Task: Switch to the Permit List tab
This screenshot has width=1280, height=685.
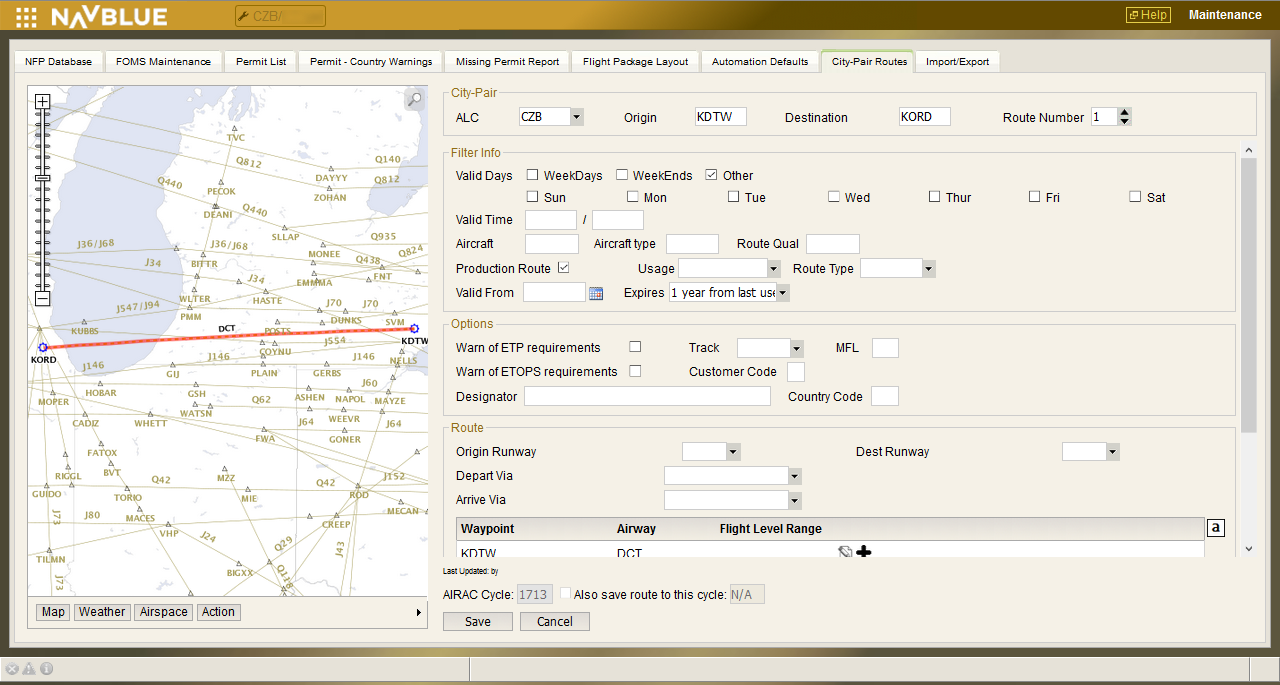Action: click(x=260, y=61)
